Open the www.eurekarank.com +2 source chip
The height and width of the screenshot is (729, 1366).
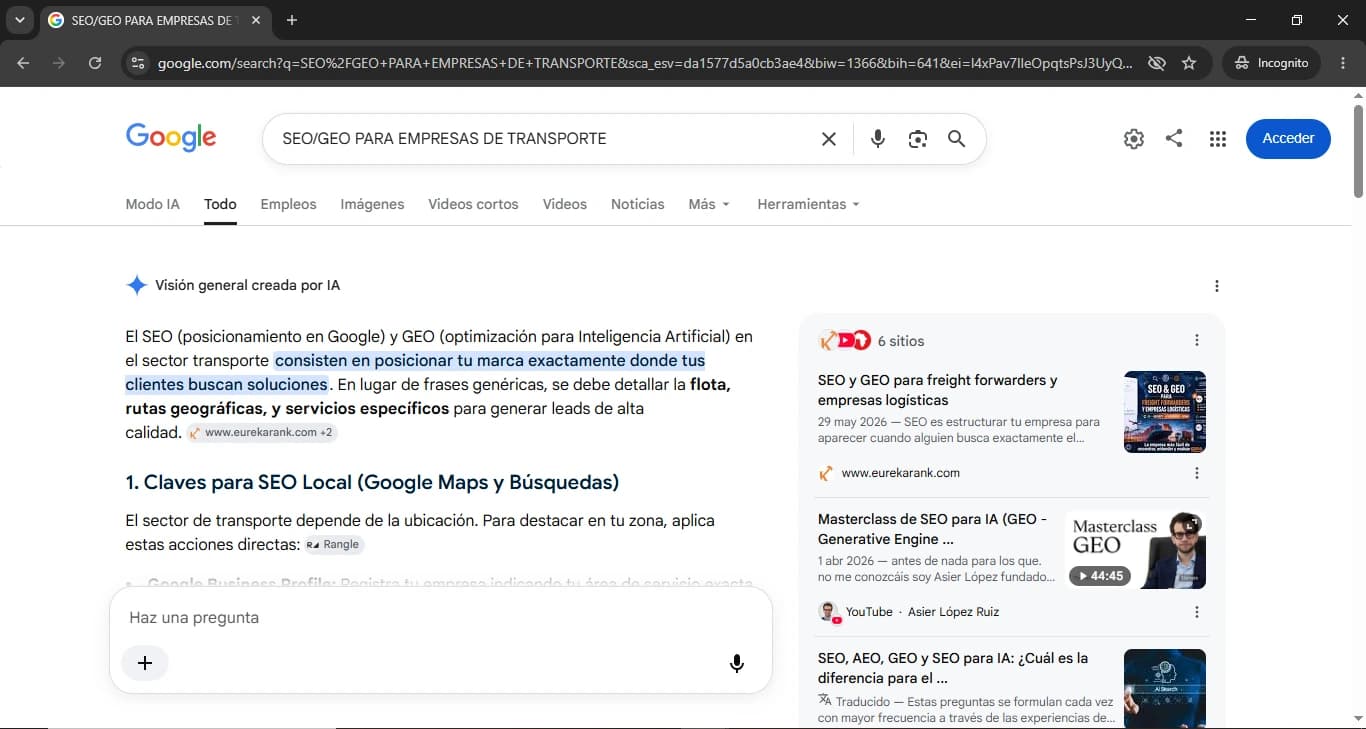click(262, 433)
